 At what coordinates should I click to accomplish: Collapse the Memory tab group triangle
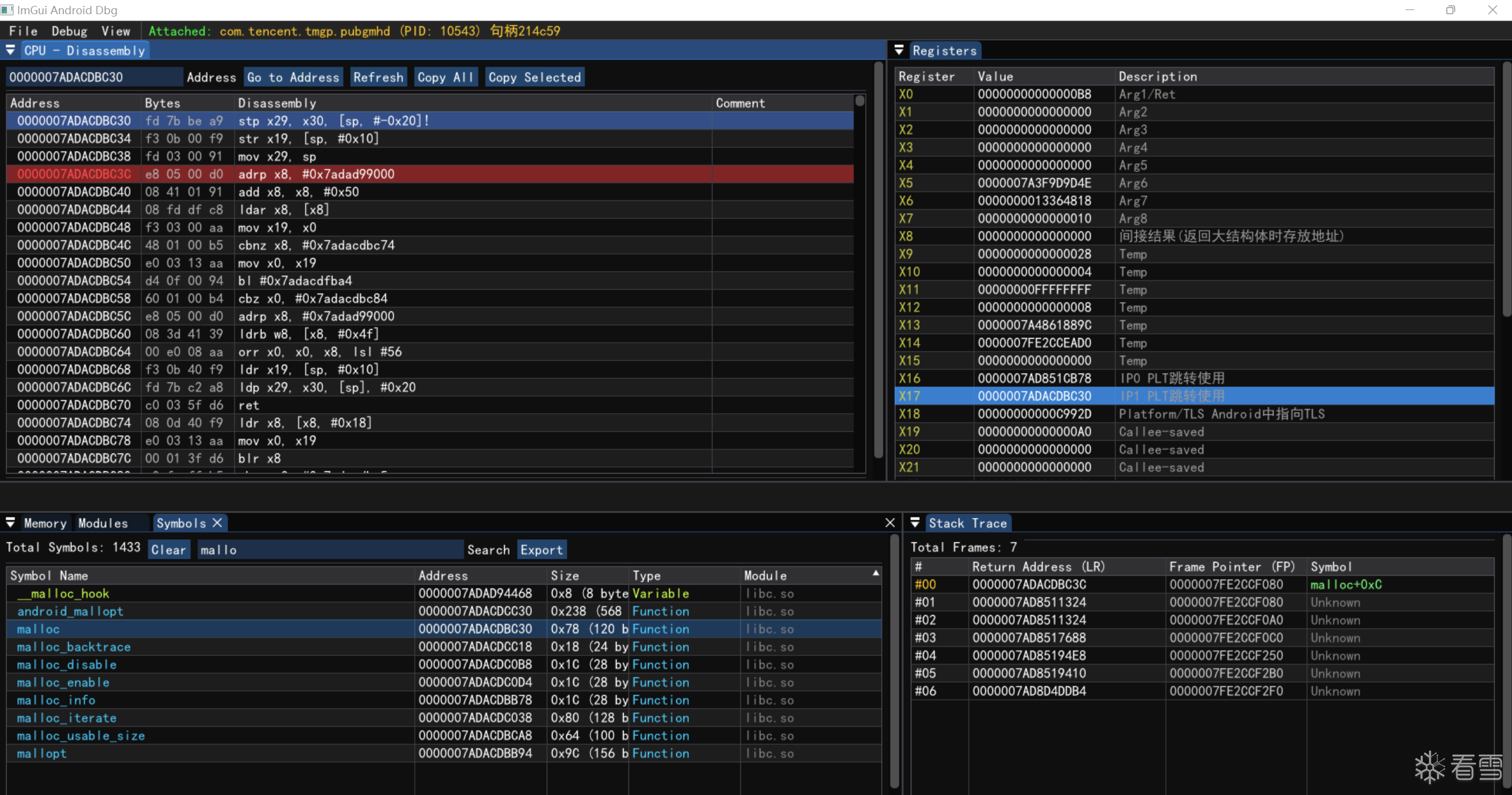(10, 522)
